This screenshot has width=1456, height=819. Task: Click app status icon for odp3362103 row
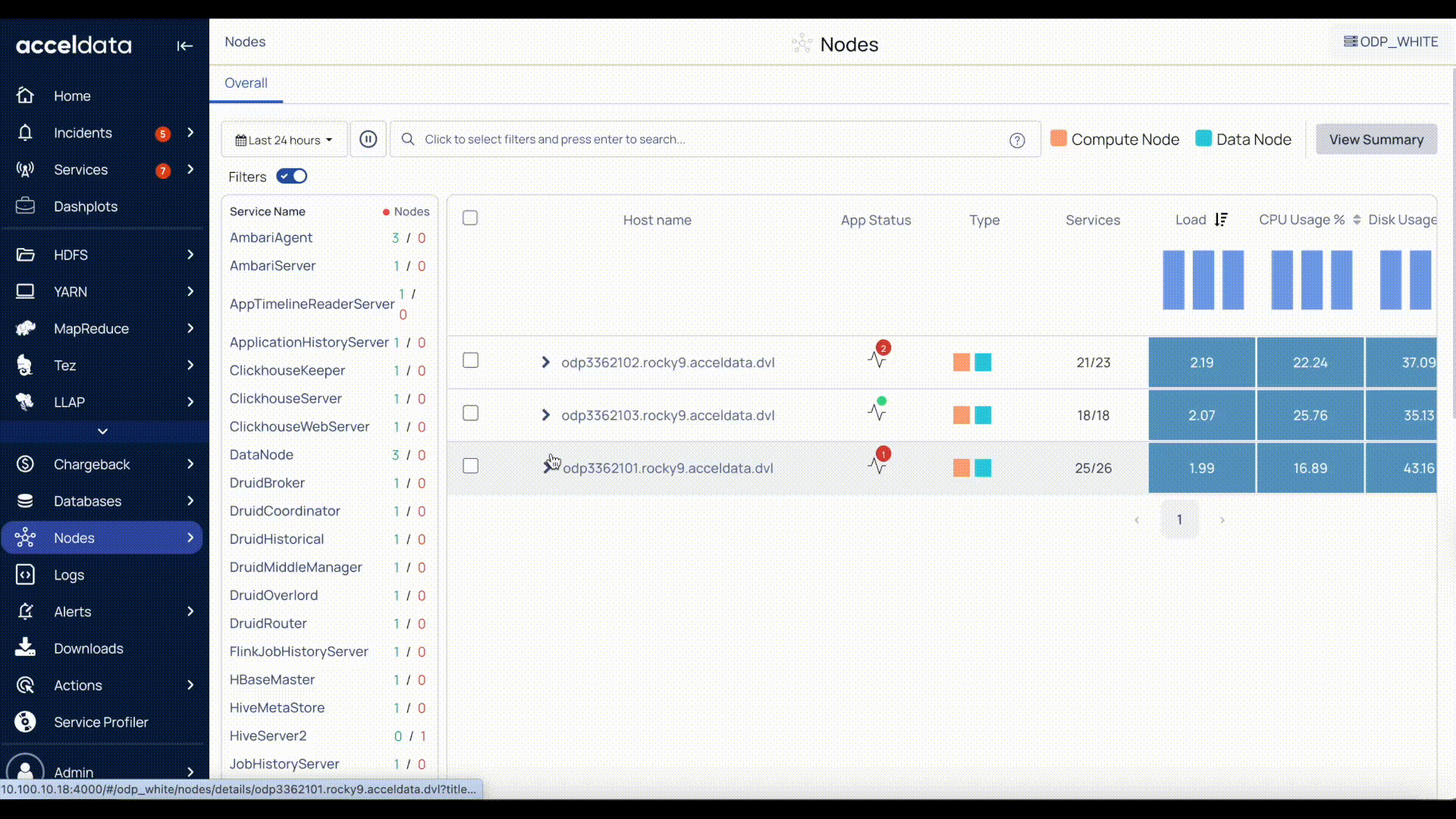click(877, 411)
